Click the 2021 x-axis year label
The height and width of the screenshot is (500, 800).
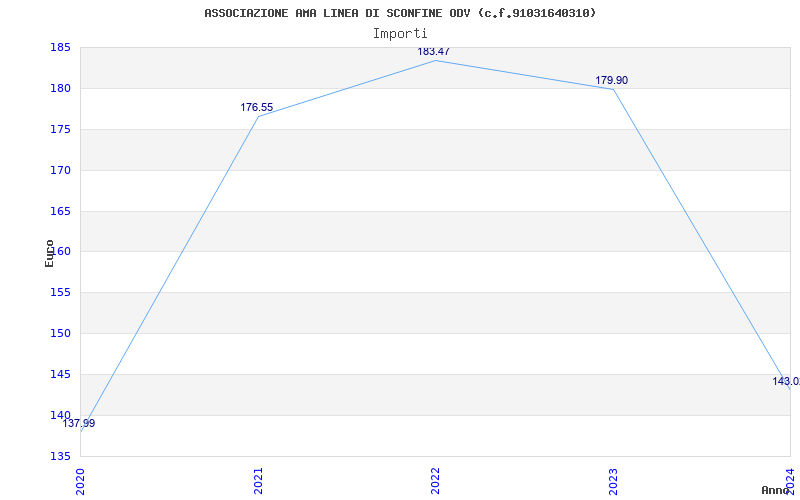click(x=258, y=481)
